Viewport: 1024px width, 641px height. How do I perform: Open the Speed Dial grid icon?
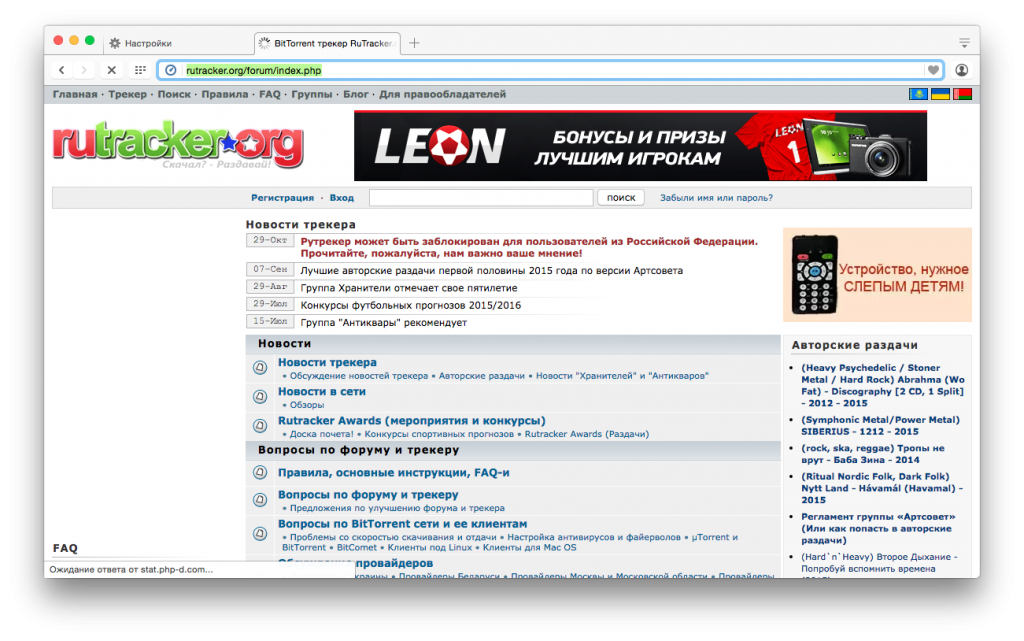pos(140,70)
